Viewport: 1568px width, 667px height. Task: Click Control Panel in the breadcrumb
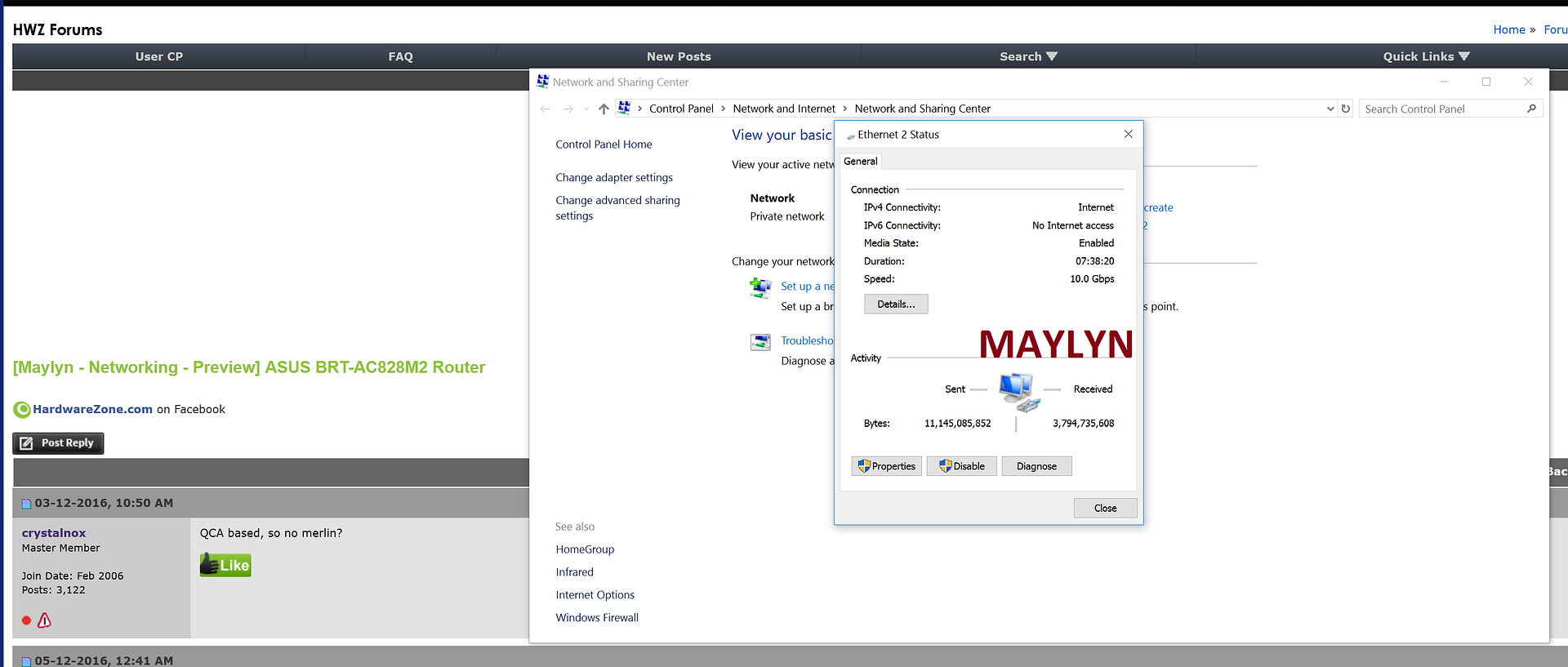[681, 109]
